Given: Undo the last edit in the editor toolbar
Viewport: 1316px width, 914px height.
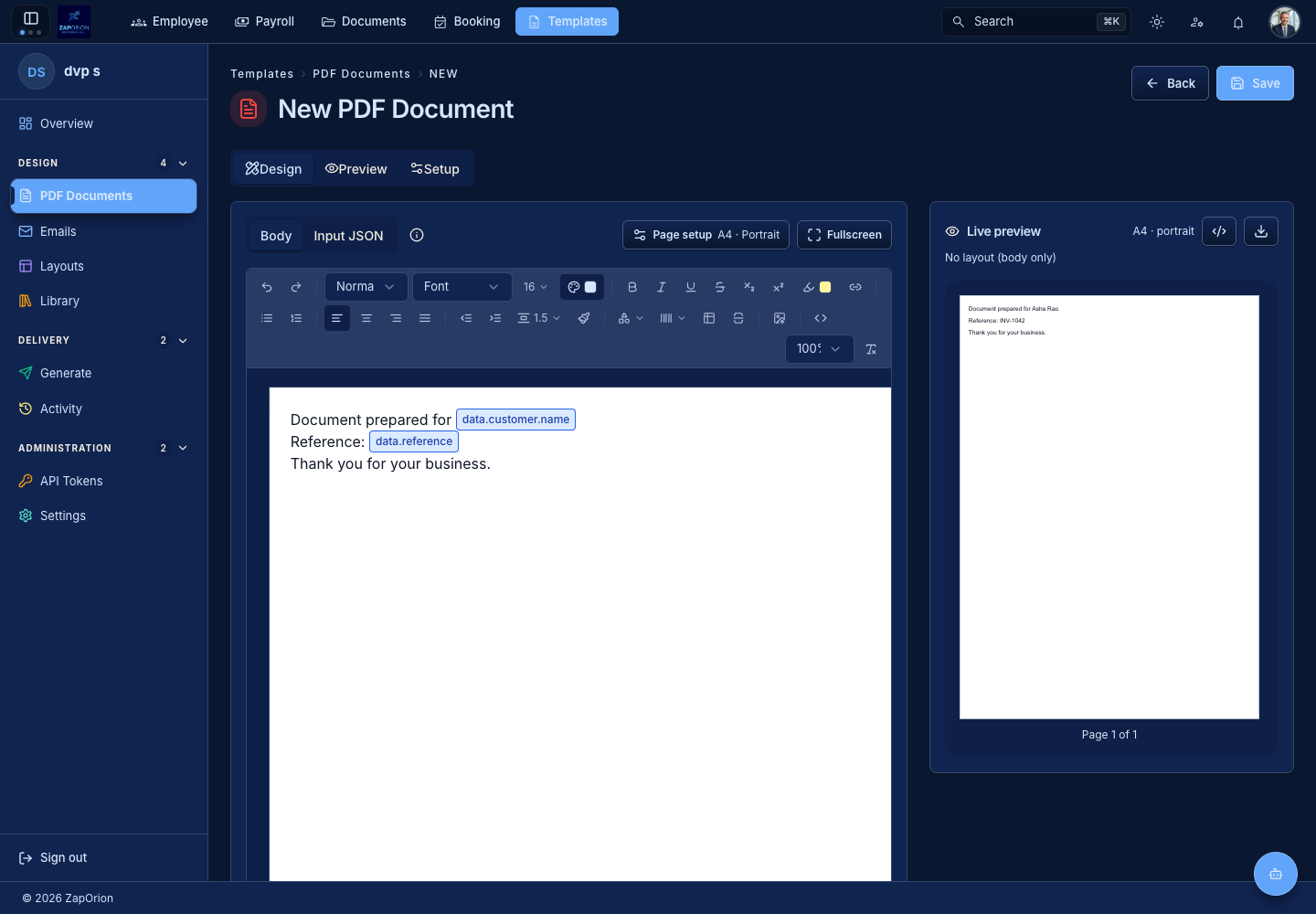Looking at the screenshot, I should (267, 287).
